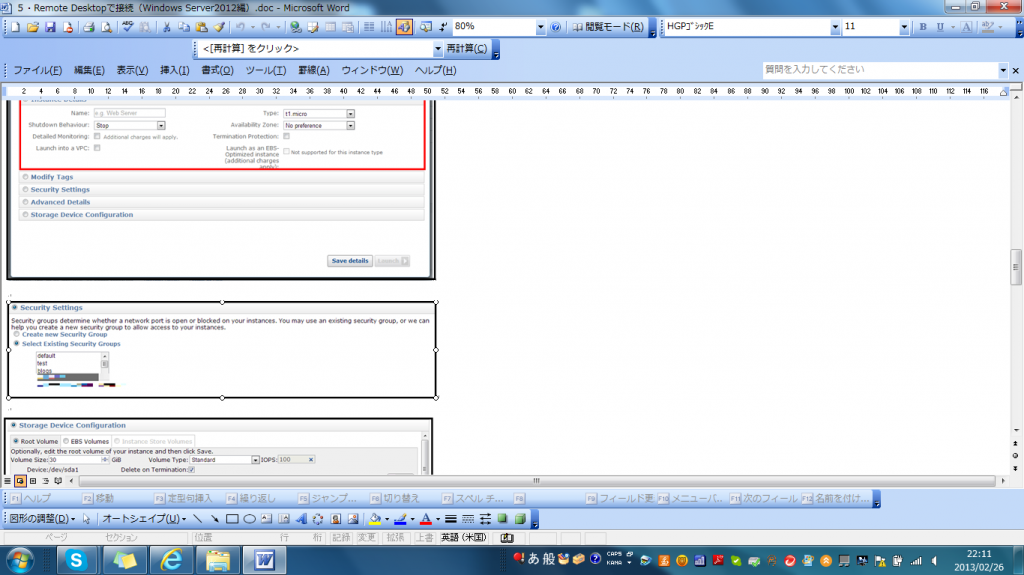
Task: Open the File menu
Action: 37,71
